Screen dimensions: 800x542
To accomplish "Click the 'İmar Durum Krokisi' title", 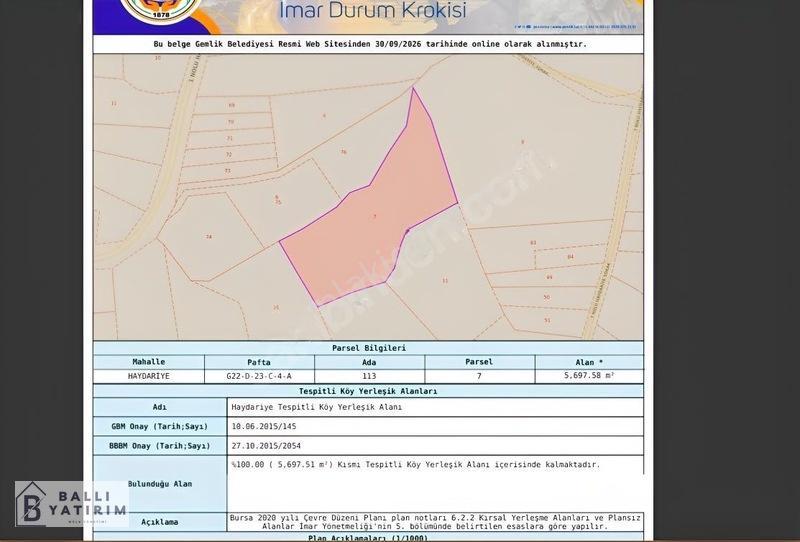I will tap(373, 10).
